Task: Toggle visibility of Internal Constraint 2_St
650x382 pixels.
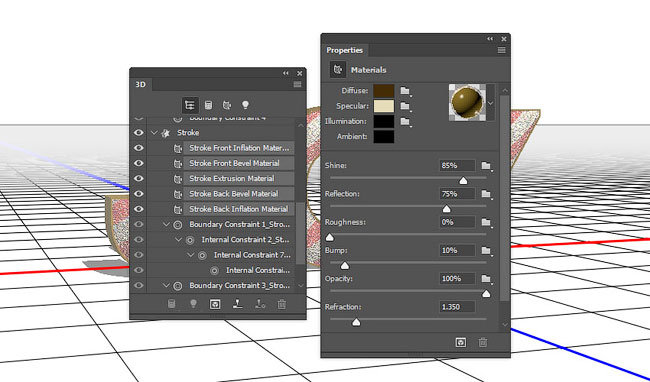Action: point(138,240)
